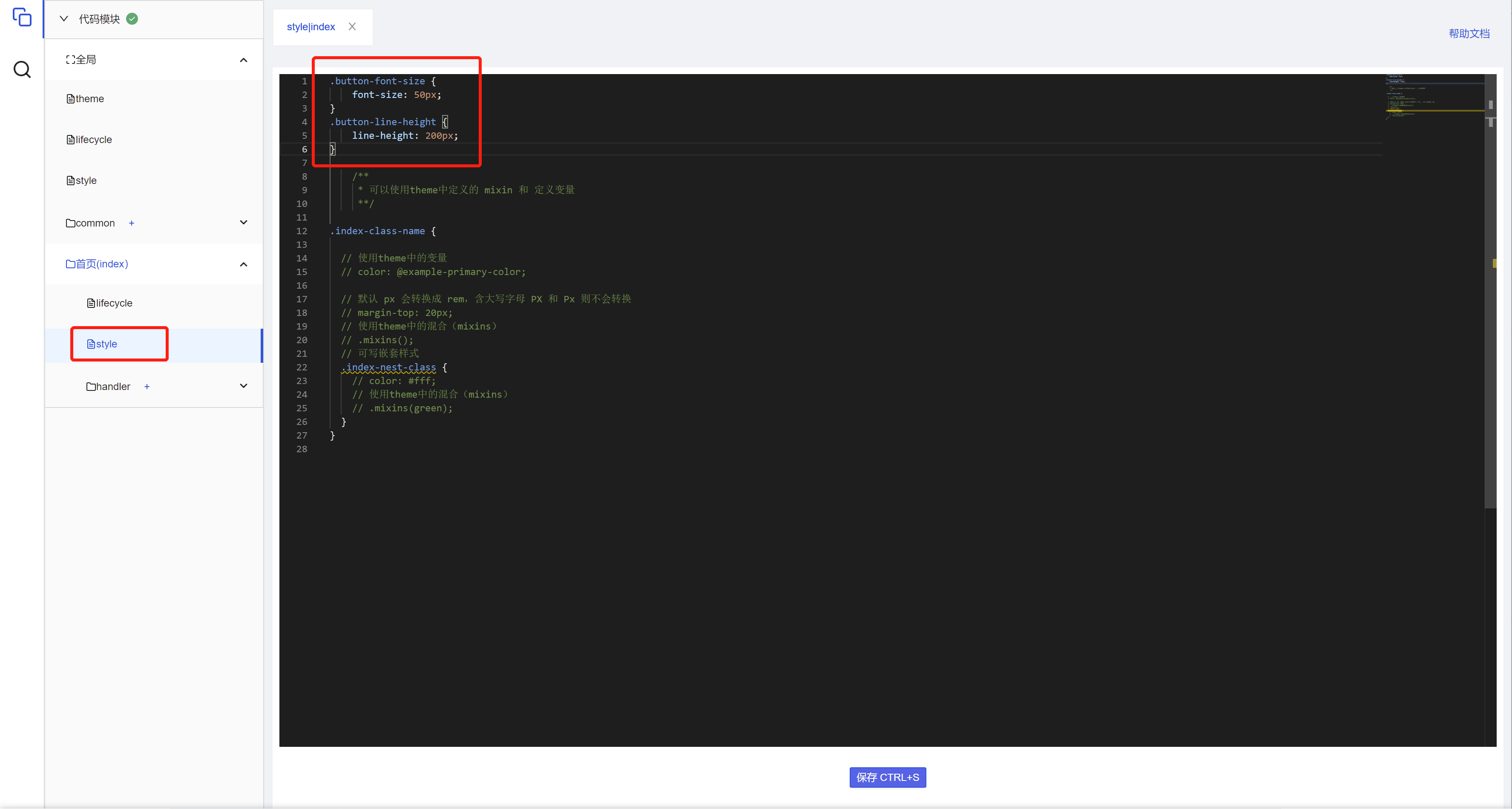The width and height of the screenshot is (1512, 809).
Task: Click the // .mixins(); comment line
Action: coord(377,340)
